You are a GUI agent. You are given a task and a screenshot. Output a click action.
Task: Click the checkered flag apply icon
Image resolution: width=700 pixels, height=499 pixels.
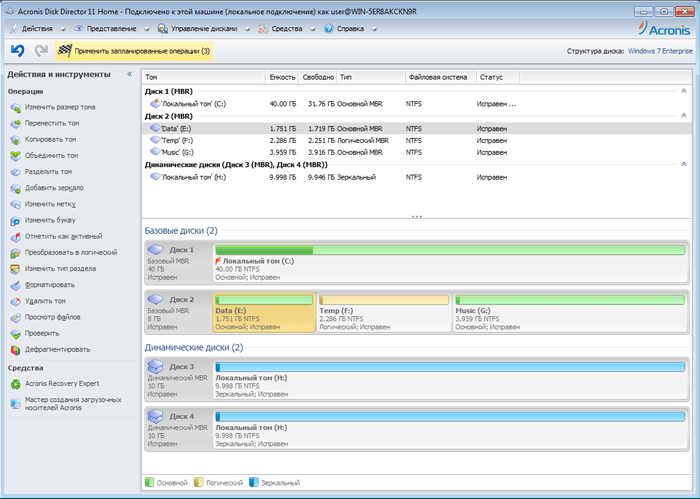65,51
